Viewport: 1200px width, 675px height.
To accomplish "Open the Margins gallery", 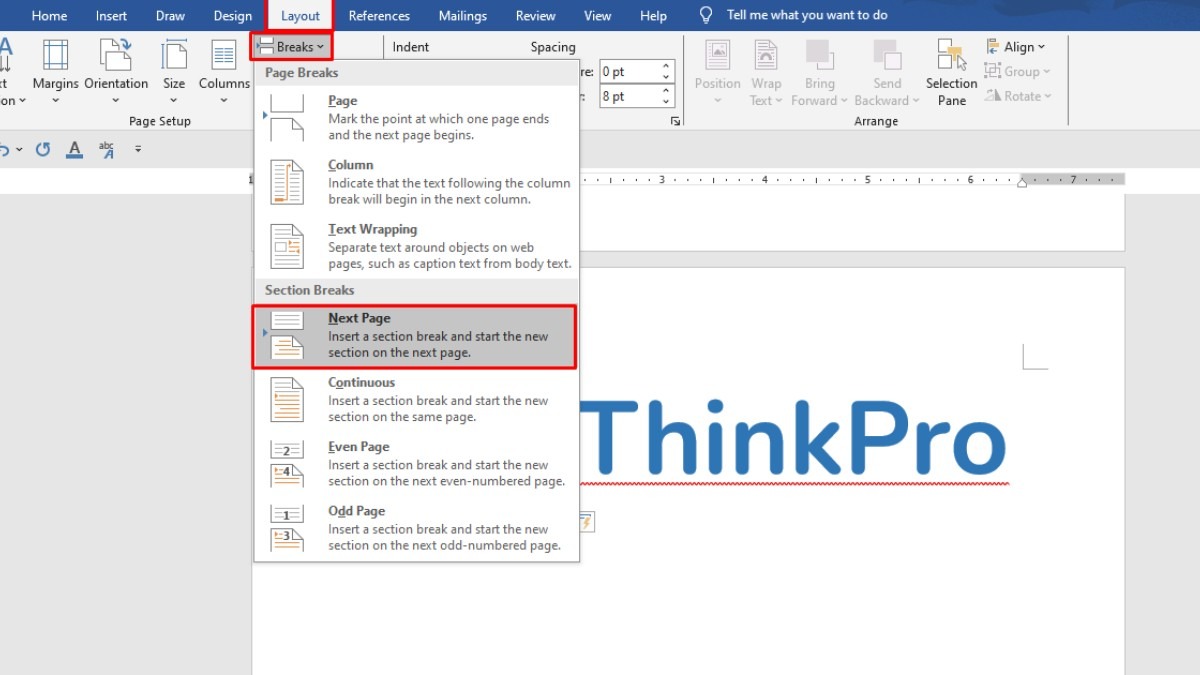I will tap(56, 72).
